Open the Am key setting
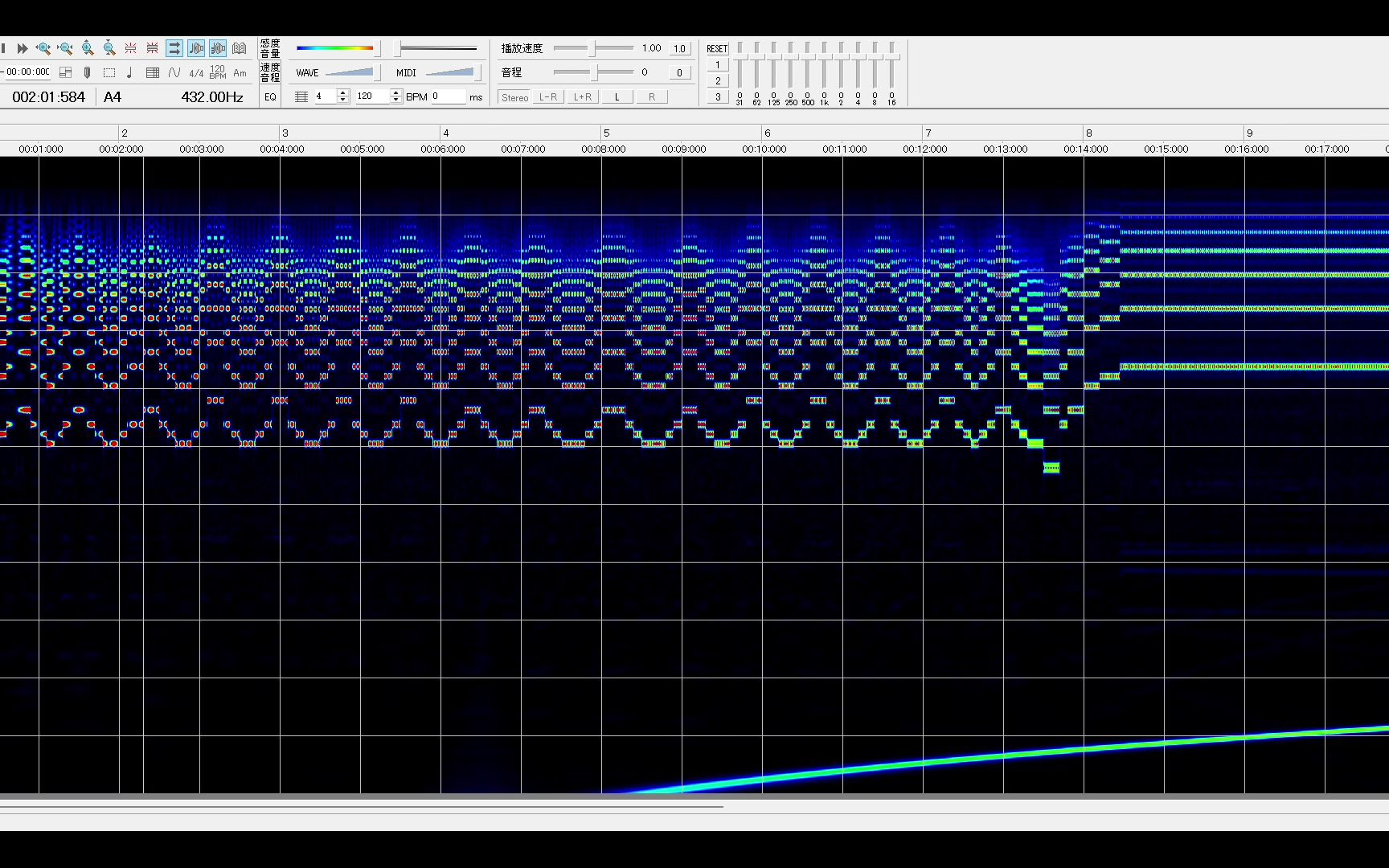 point(240,73)
